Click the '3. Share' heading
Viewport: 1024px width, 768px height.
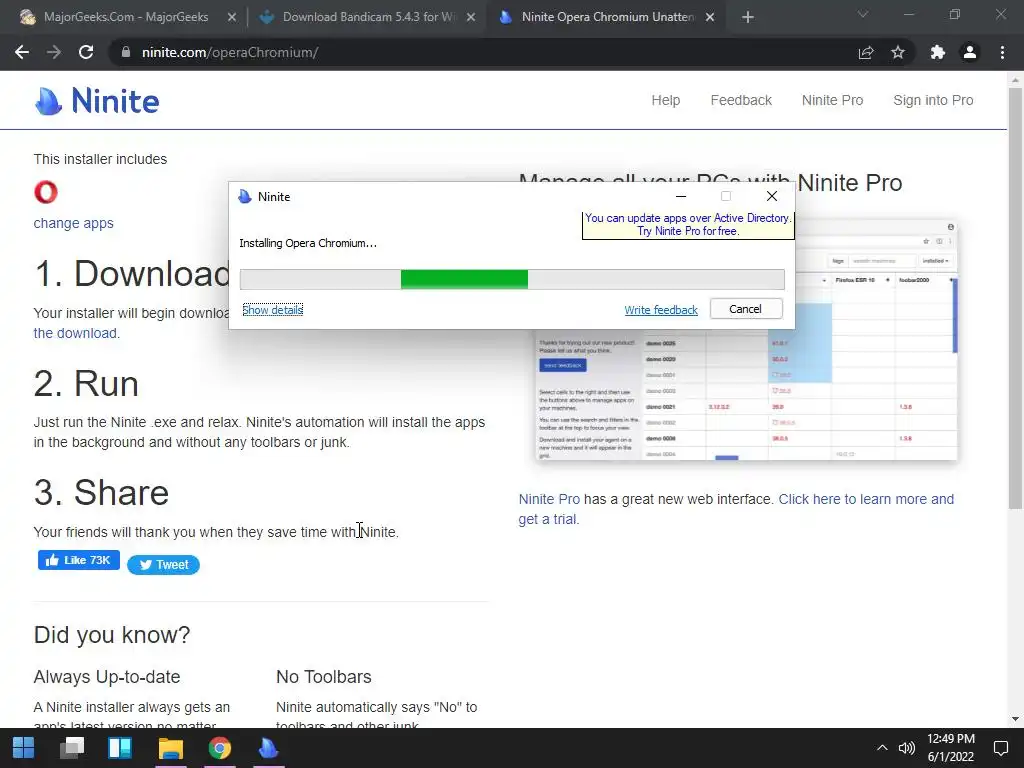pos(101,492)
